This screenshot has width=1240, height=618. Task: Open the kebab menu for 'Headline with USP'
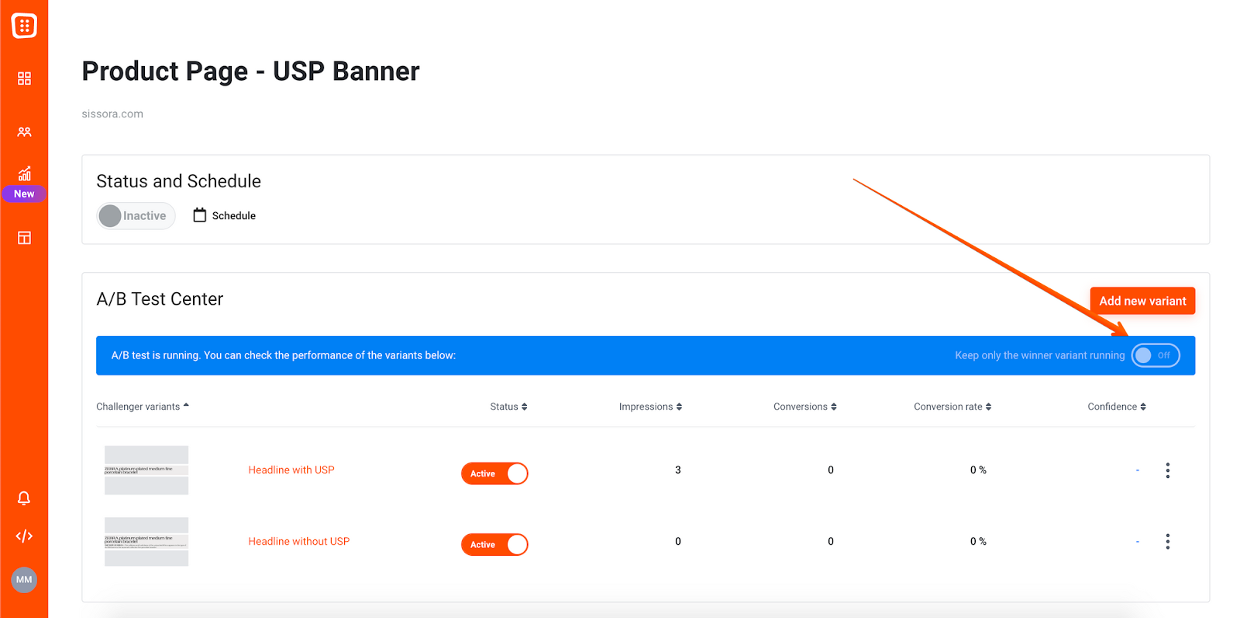(1168, 470)
